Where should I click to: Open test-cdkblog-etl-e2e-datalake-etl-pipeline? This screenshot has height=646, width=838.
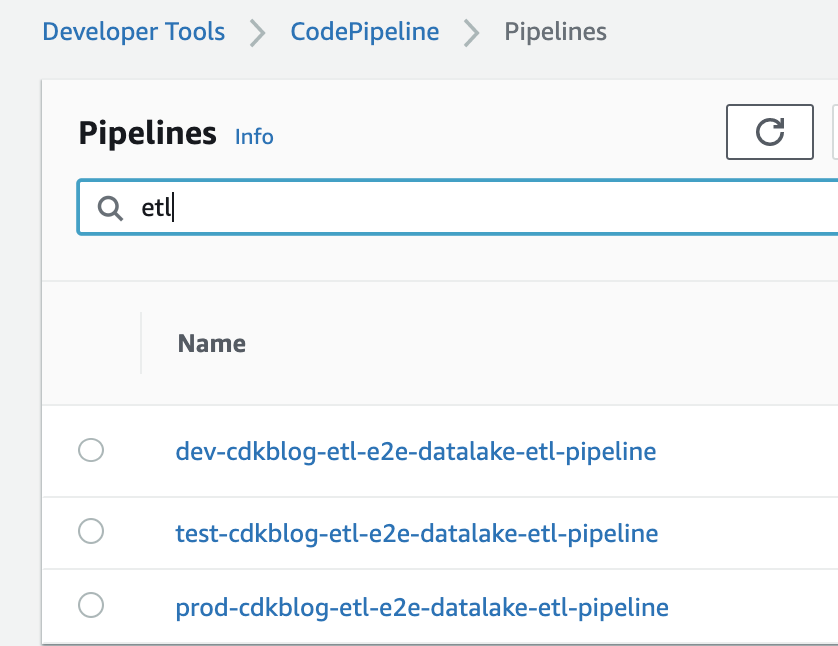(x=416, y=533)
